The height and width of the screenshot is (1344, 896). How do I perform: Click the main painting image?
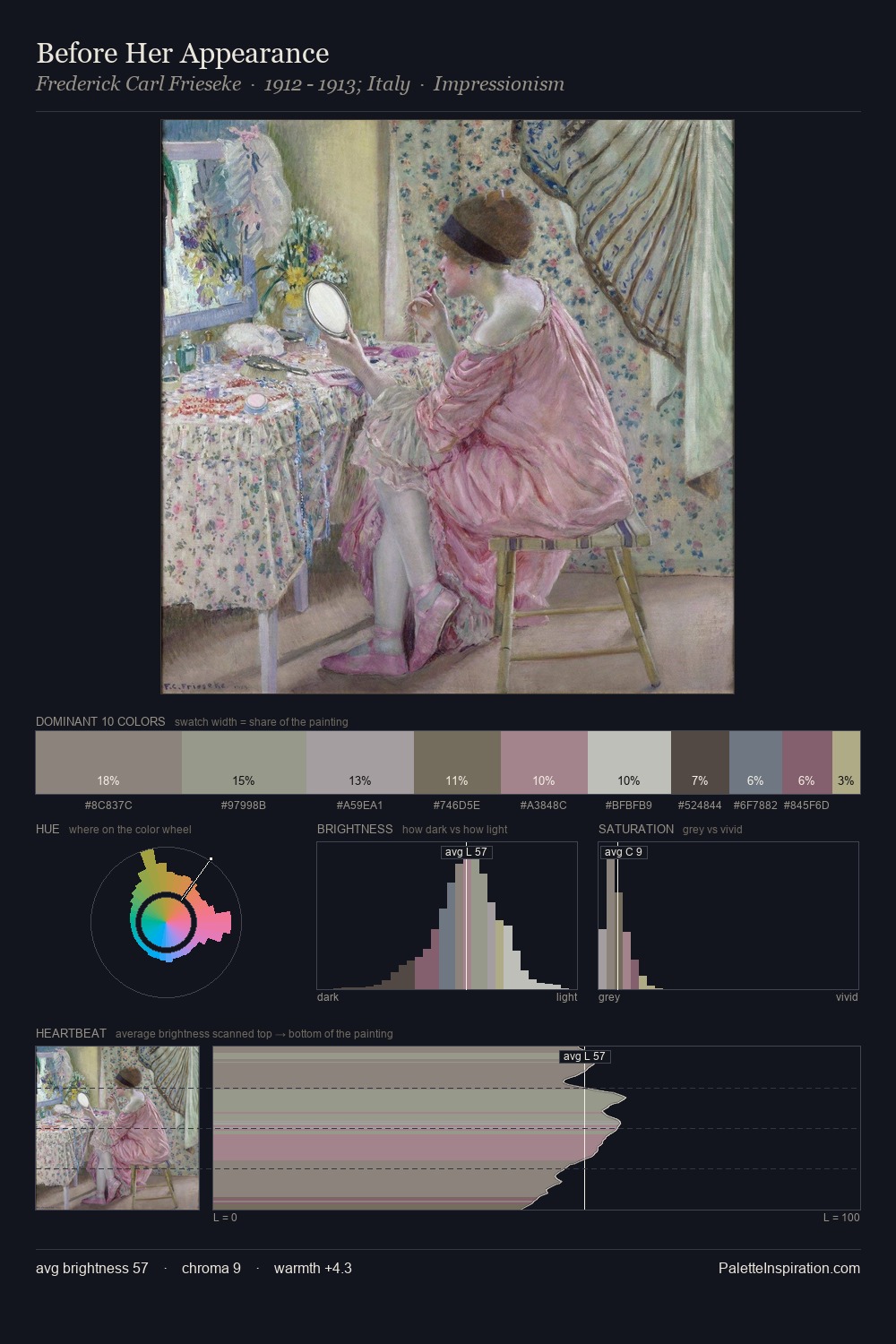pyautogui.click(x=447, y=407)
